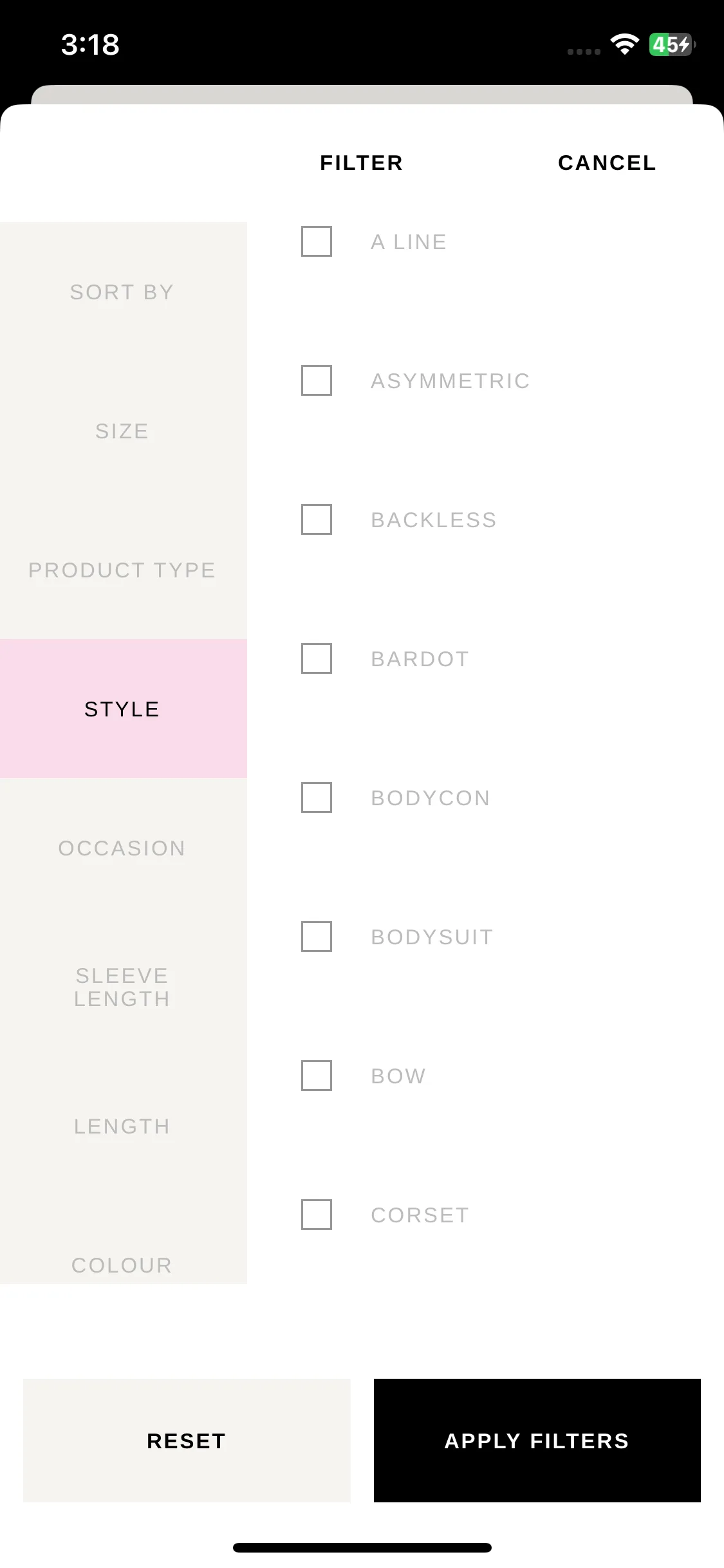
Task: Tick the BOW style checkbox
Action: [317, 1076]
